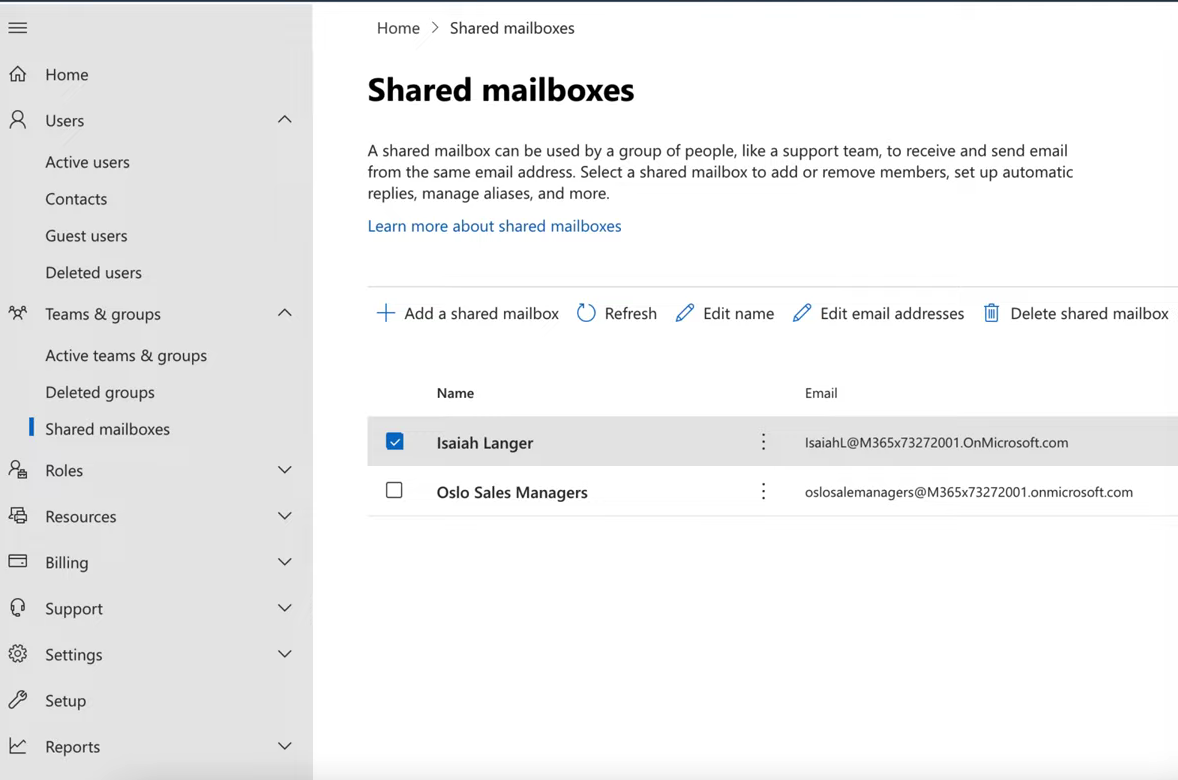Click the Roles icon in sidebar
The width and height of the screenshot is (1178, 780).
point(18,470)
